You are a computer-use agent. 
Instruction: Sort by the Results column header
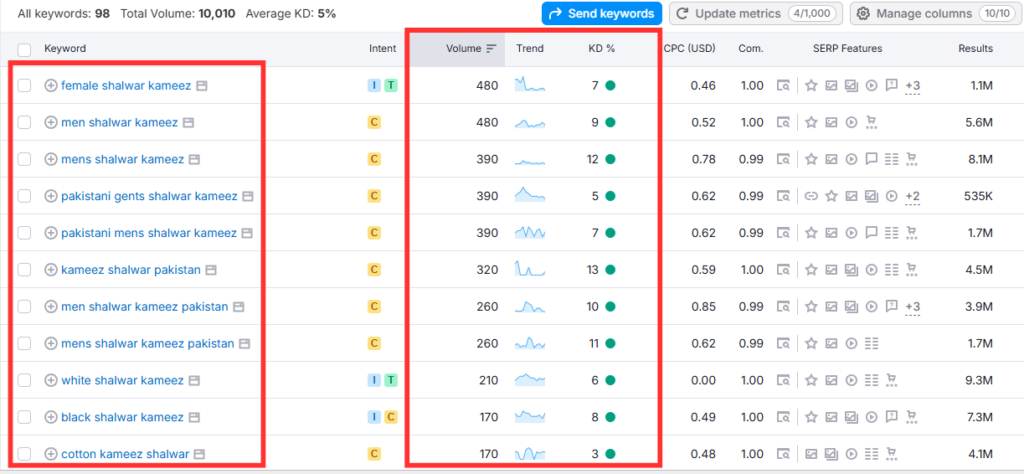[x=976, y=48]
